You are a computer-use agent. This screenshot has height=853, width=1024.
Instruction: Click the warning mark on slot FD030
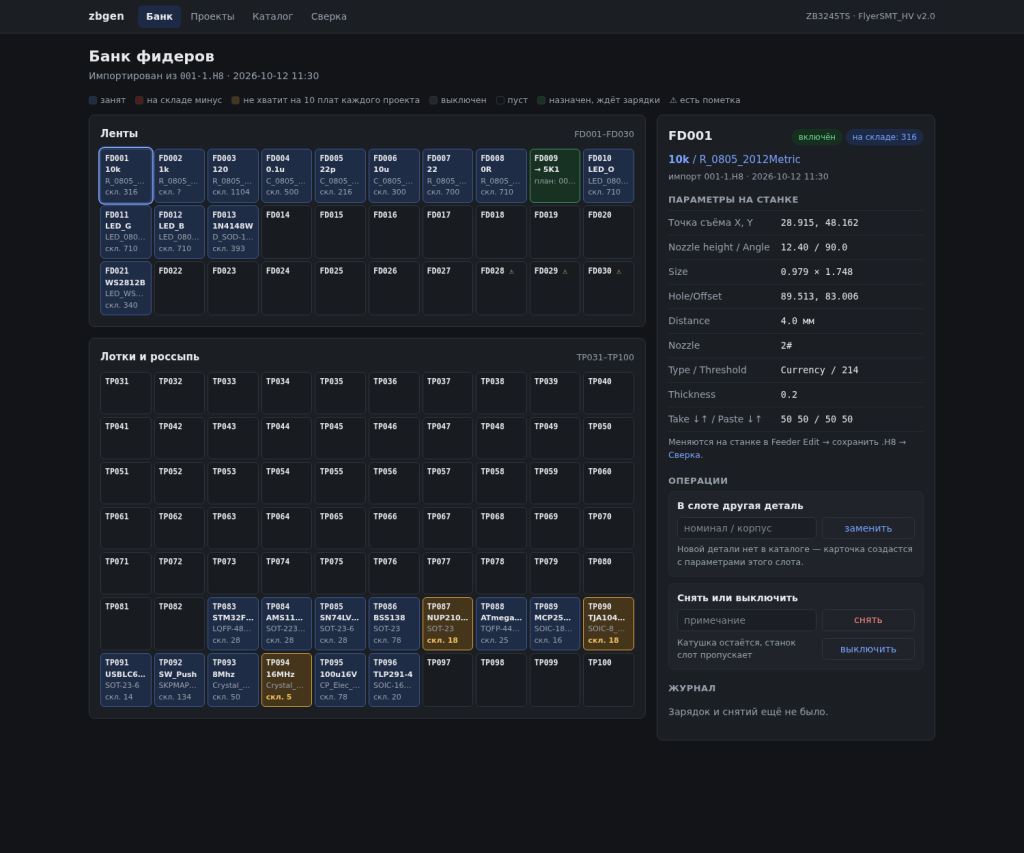pos(618,271)
